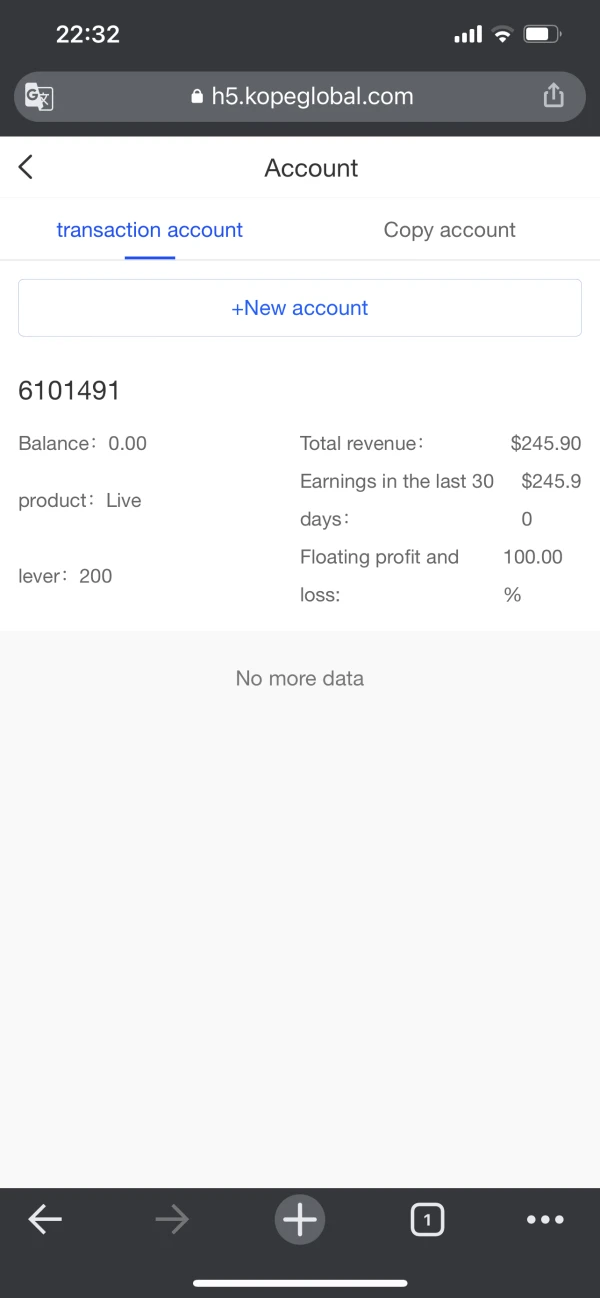This screenshot has width=600, height=1298.
Task: Tap the Total revenue $245.90 value
Action: tap(545, 444)
